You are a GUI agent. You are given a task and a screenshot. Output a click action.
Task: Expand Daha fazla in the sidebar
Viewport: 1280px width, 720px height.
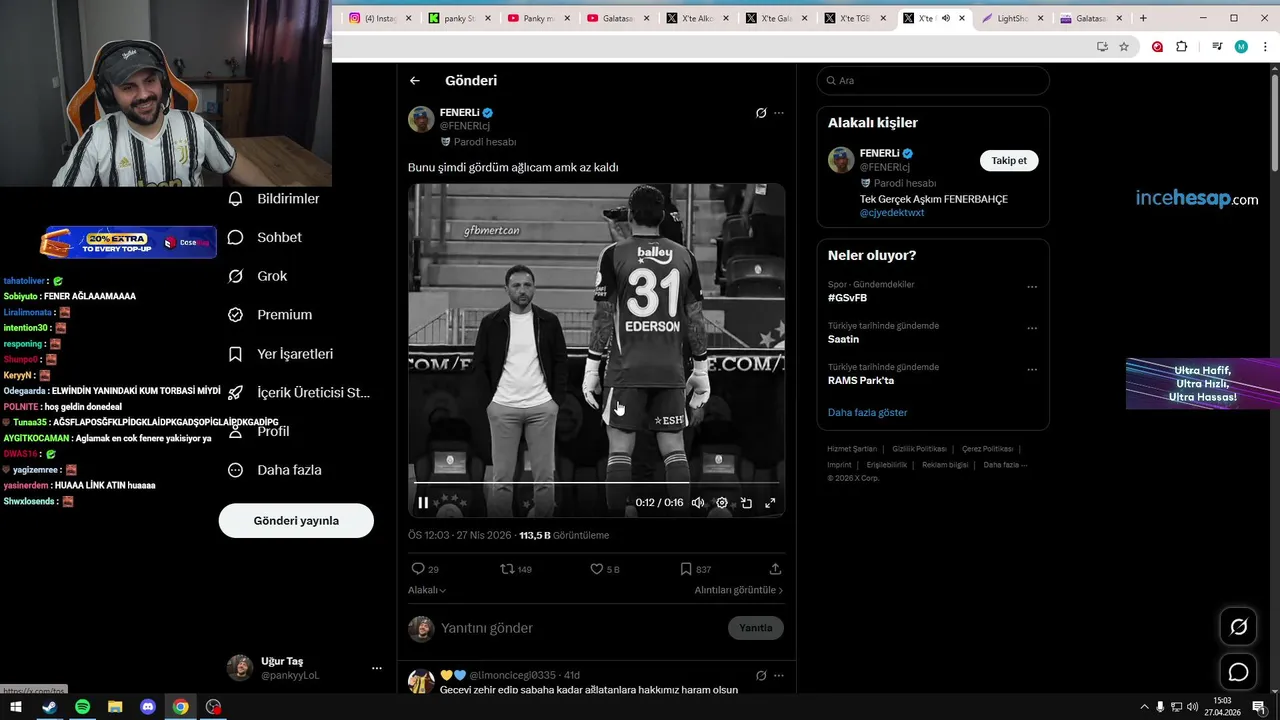(x=276, y=470)
